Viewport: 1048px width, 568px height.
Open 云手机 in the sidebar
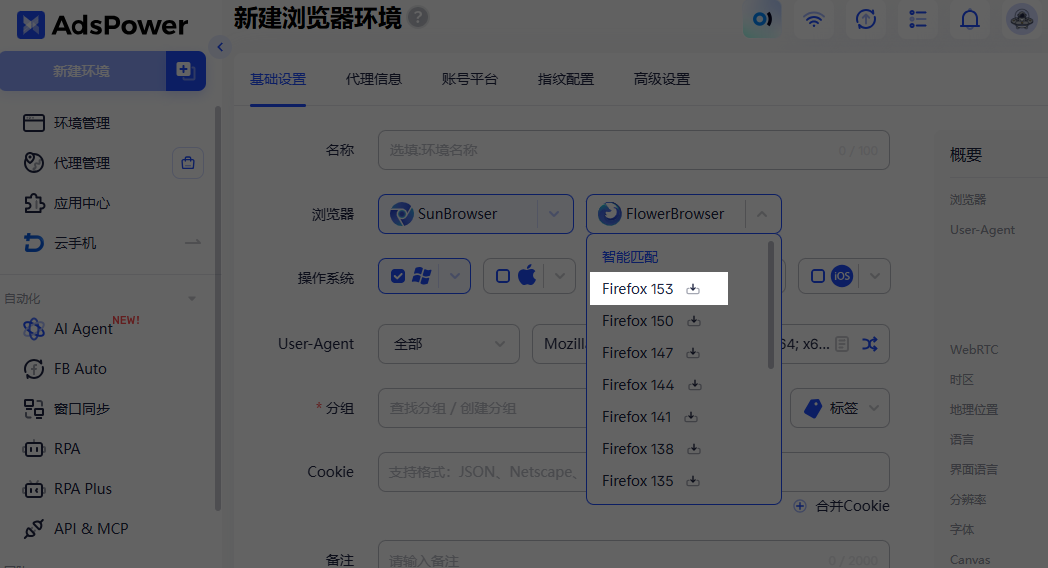pyautogui.click(x=75, y=243)
